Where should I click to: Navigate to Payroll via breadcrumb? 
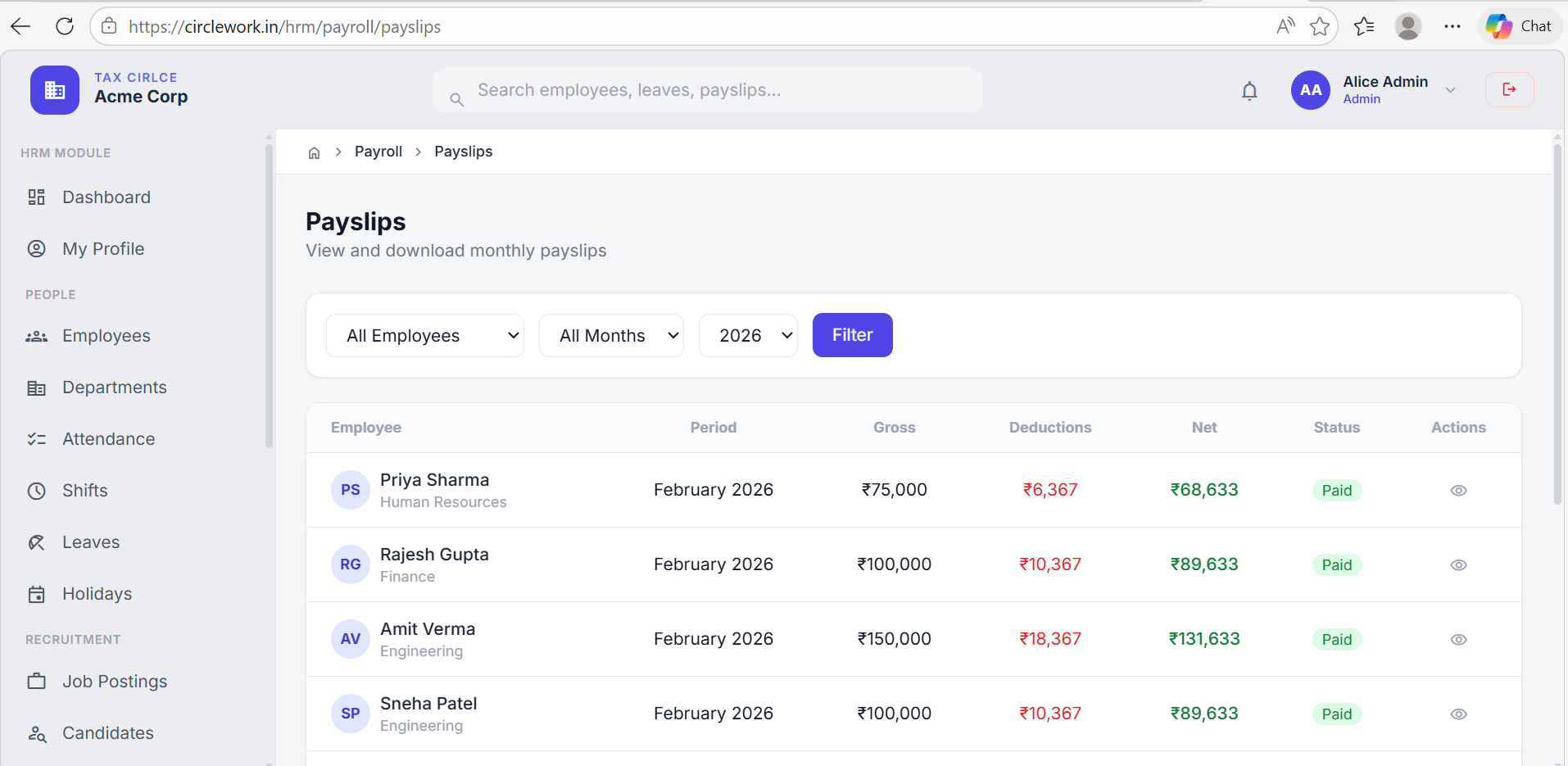tap(378, 152)
